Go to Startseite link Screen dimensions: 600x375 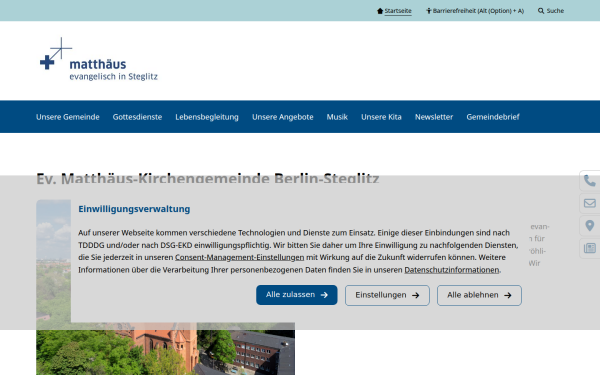tap(398, 11)
